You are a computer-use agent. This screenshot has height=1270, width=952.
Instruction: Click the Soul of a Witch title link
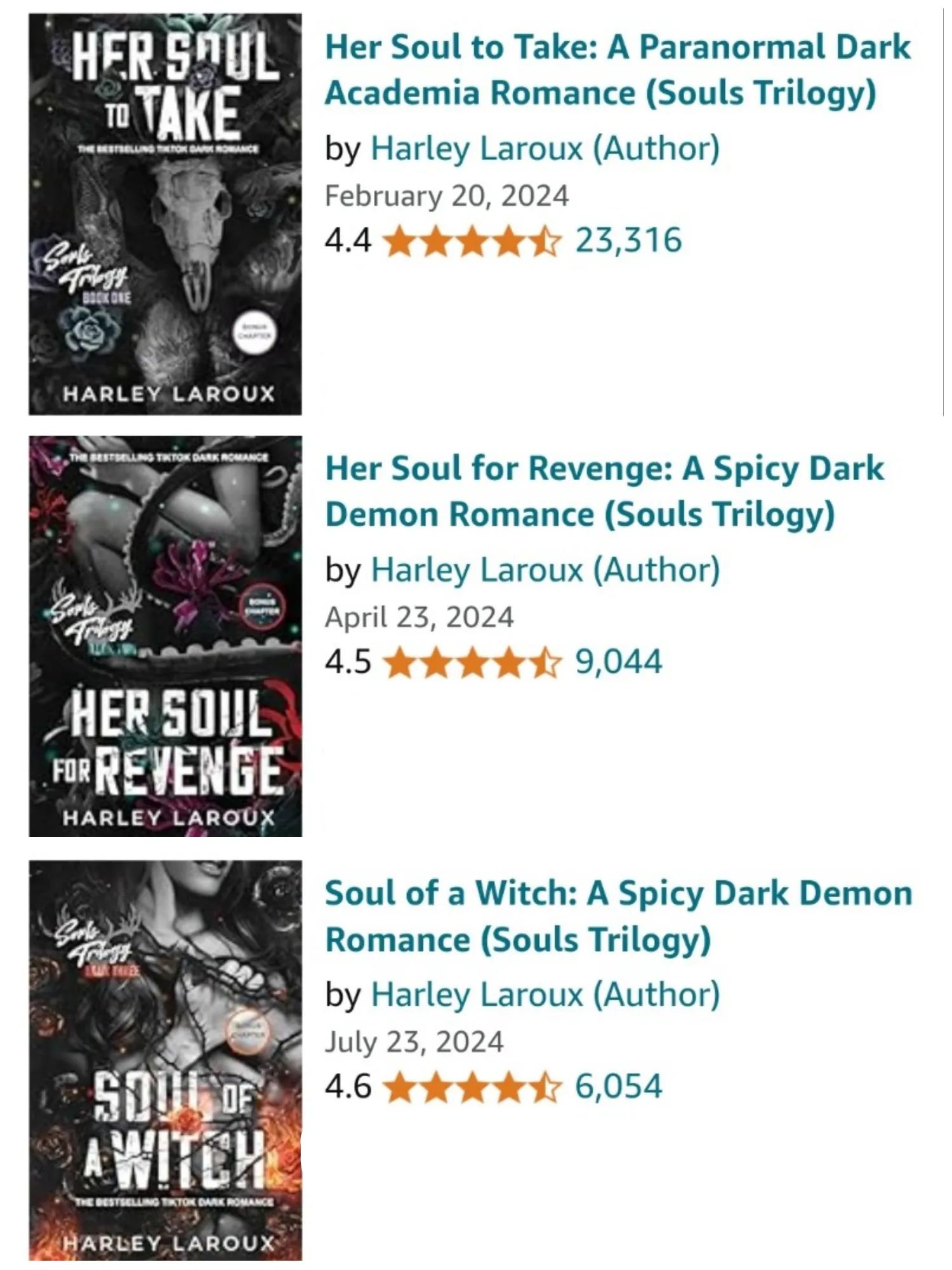(618, 916)
